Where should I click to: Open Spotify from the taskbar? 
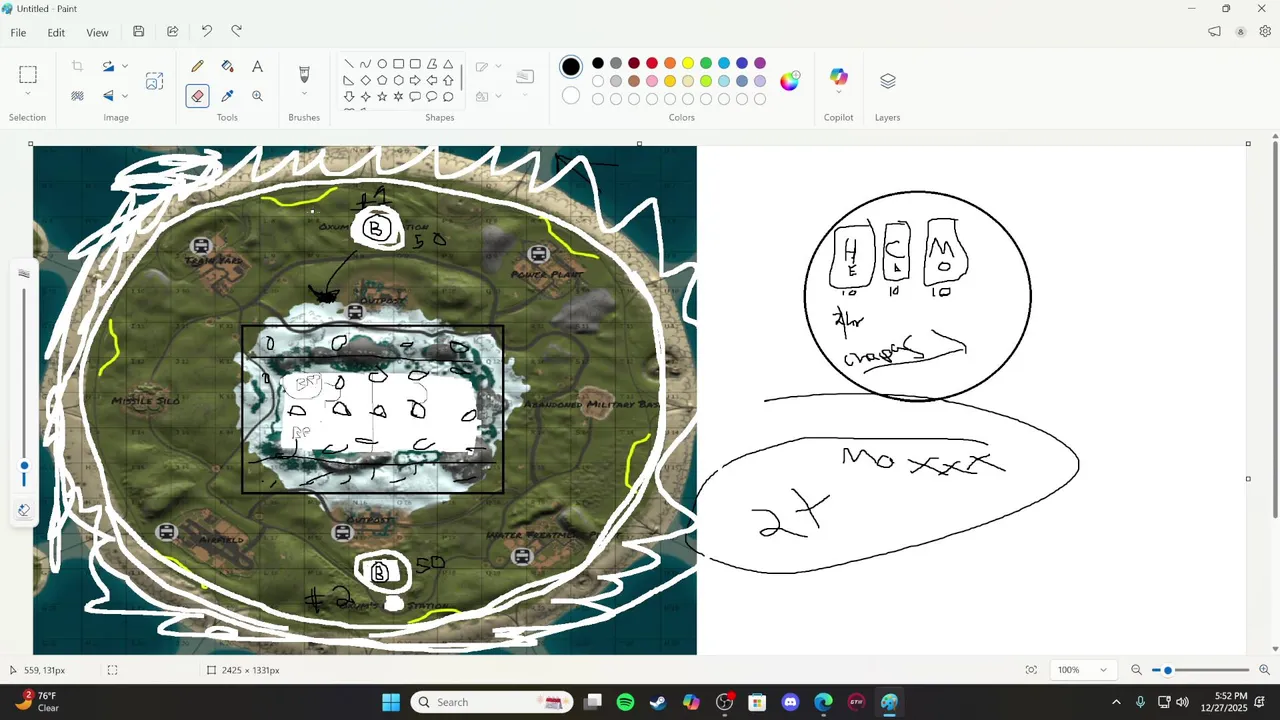click(625, 702)
